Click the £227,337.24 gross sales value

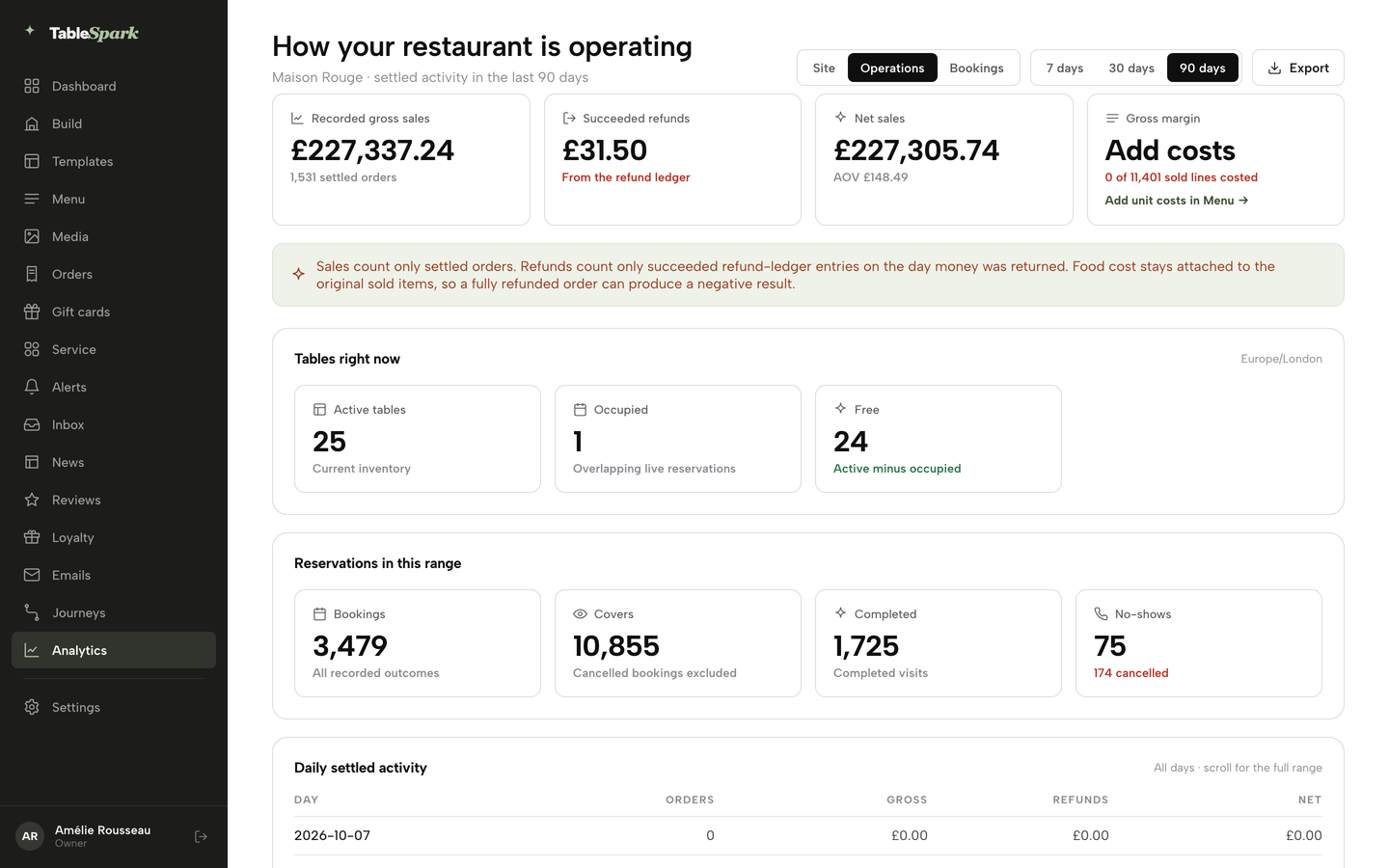(372, 150)
